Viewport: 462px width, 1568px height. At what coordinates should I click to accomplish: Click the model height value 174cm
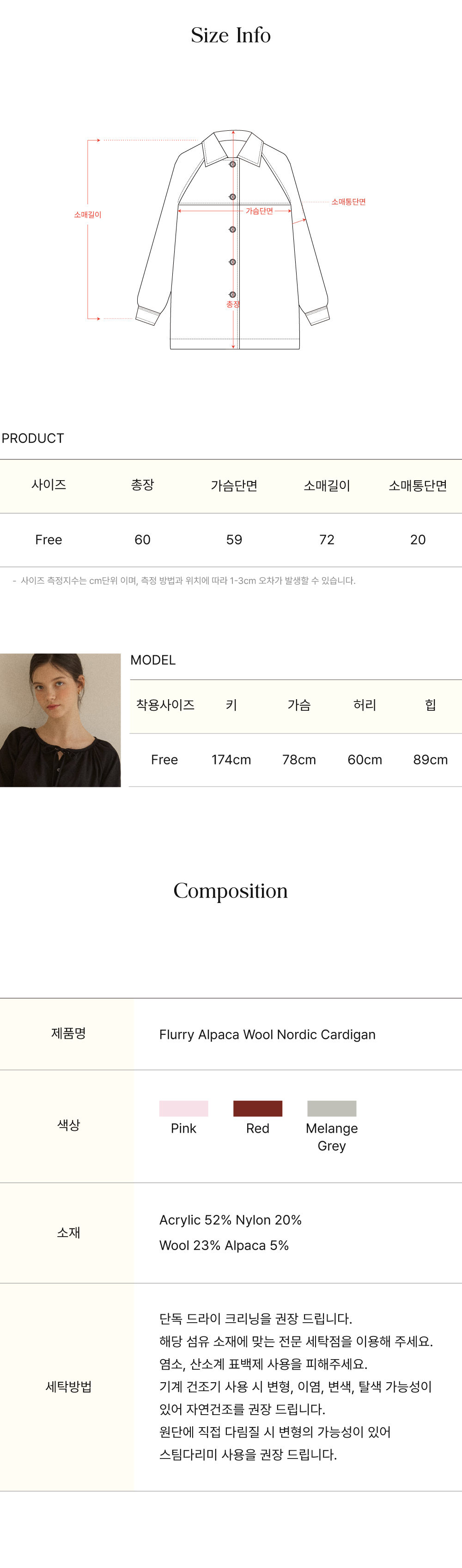click(231, 760)
